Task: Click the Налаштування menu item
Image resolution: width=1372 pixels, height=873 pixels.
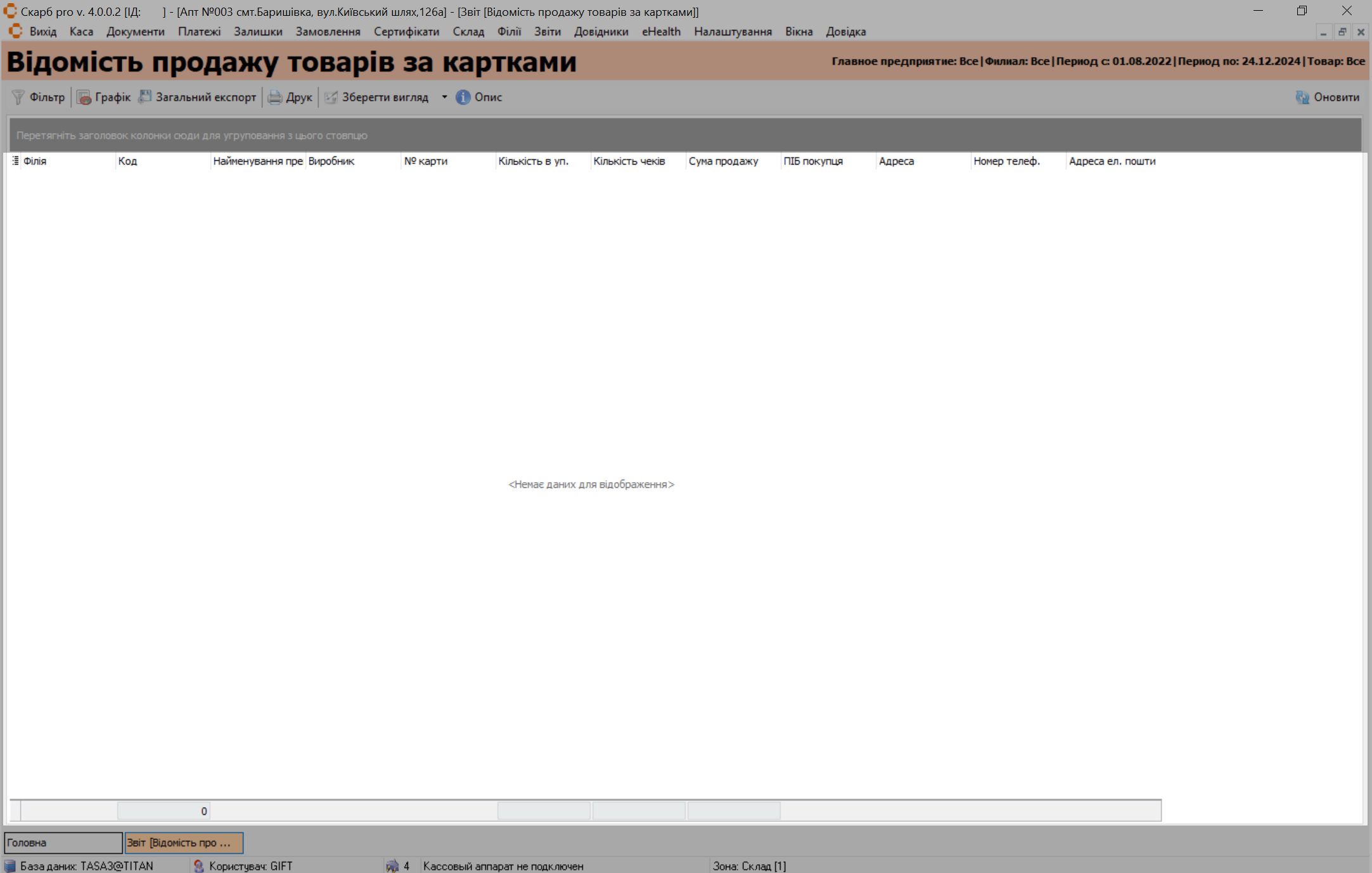Action: coord(733,32)
